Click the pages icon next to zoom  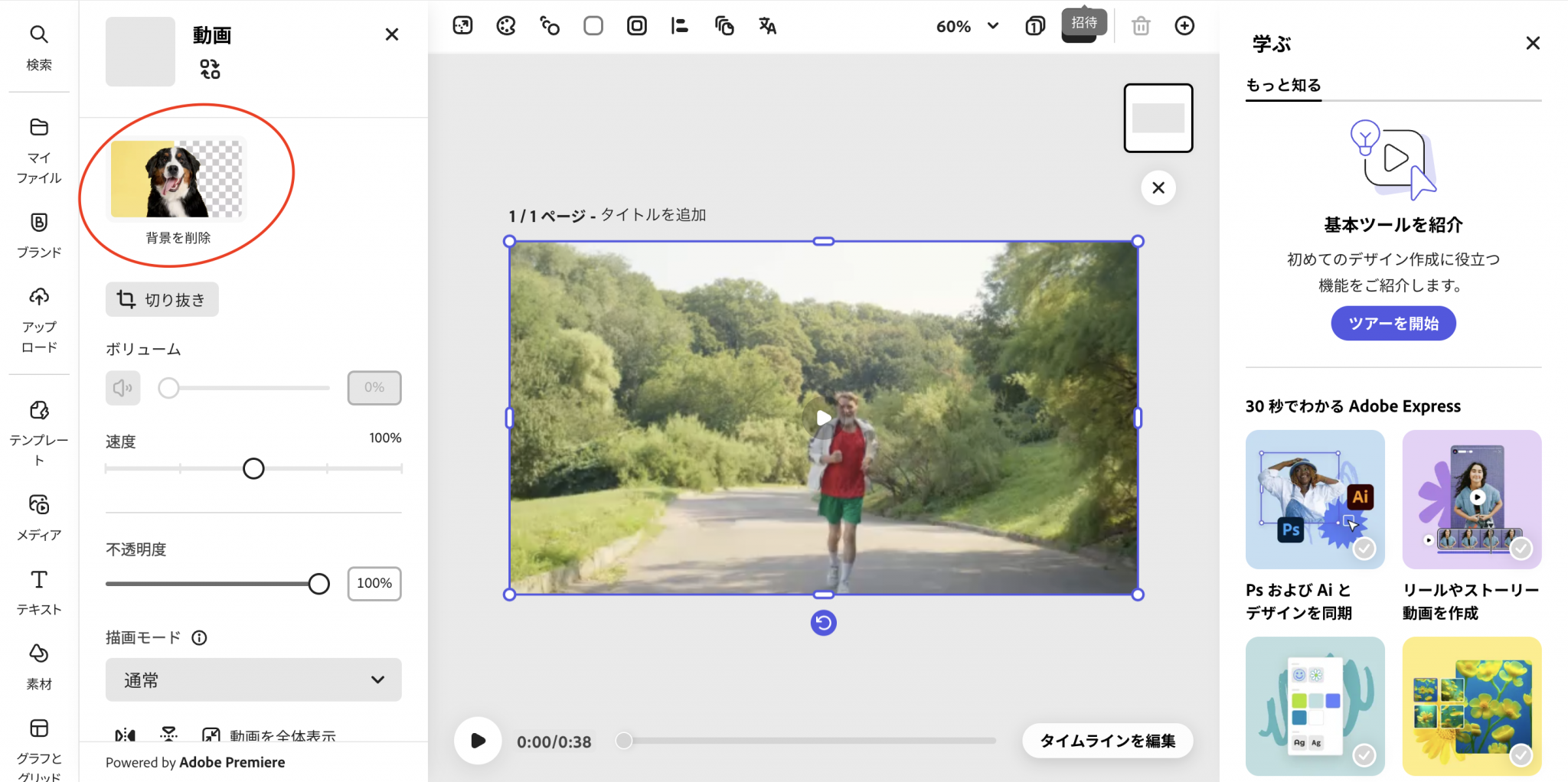click(1035, 26)
